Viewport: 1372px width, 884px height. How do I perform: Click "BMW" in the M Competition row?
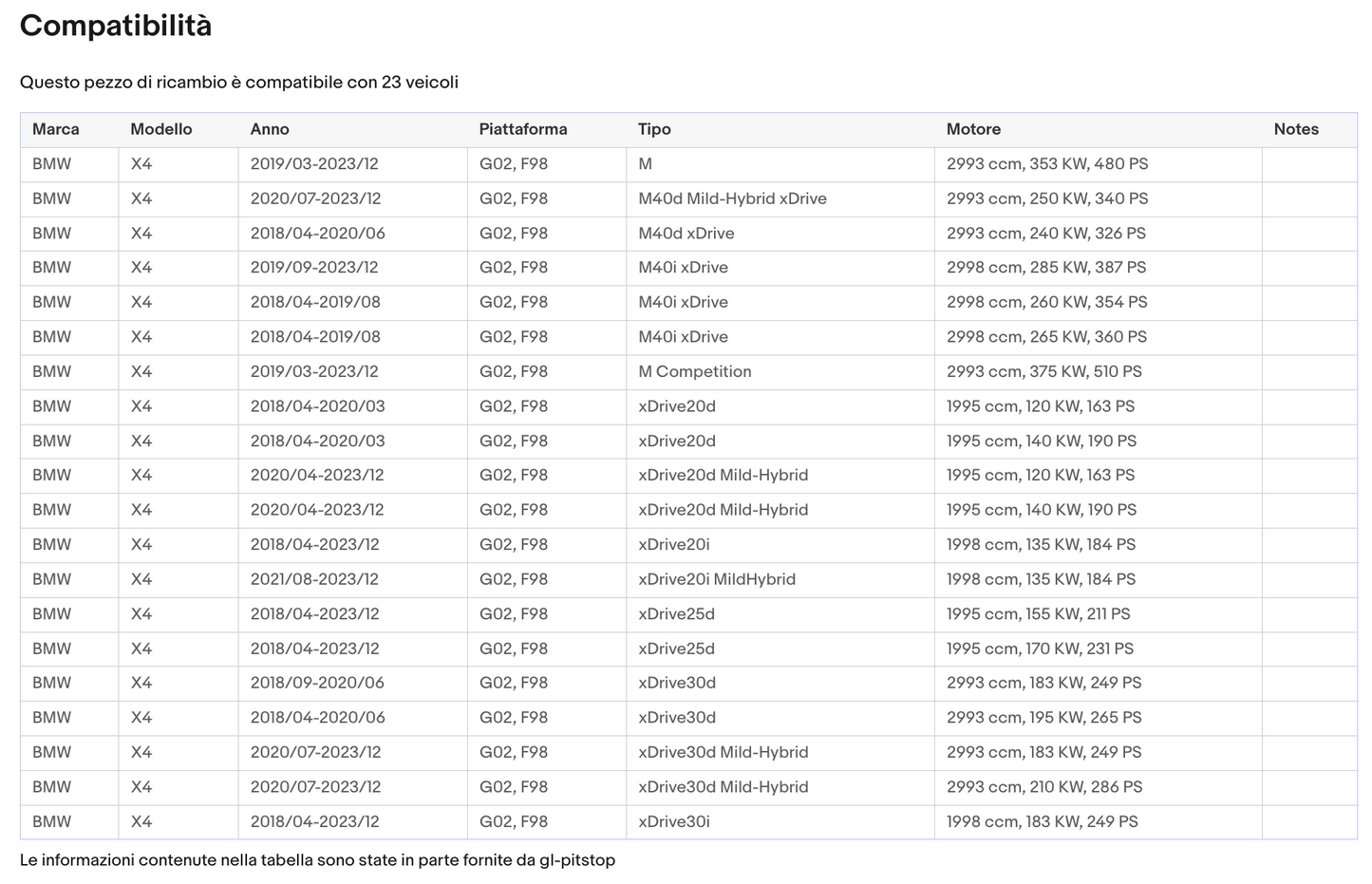[x=51, y=372]
